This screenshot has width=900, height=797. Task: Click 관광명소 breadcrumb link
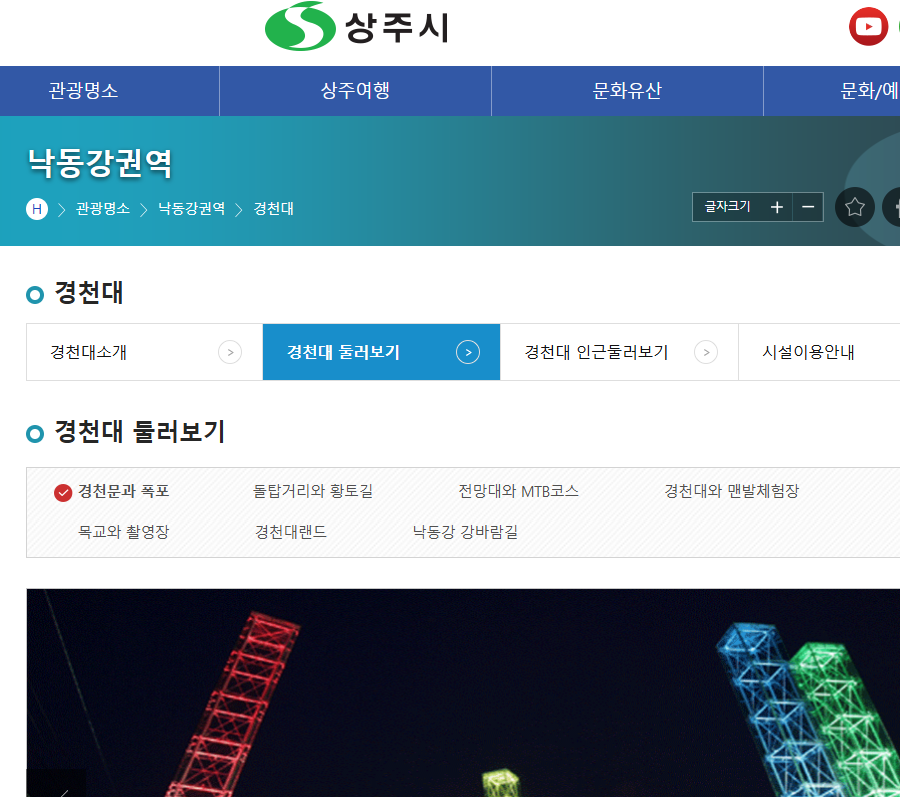point(103,209)
